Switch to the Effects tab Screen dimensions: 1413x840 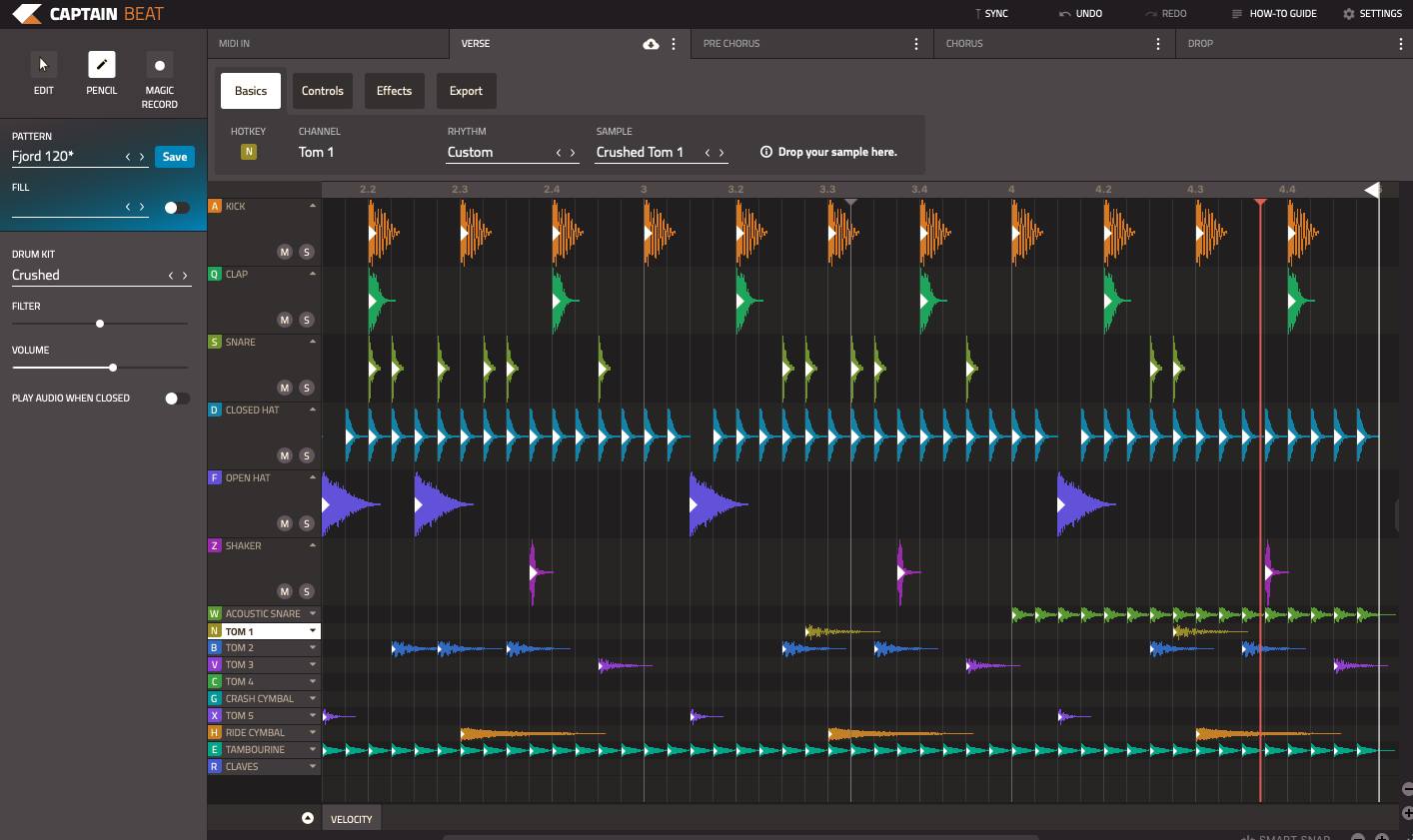click(x=395, y=91)
